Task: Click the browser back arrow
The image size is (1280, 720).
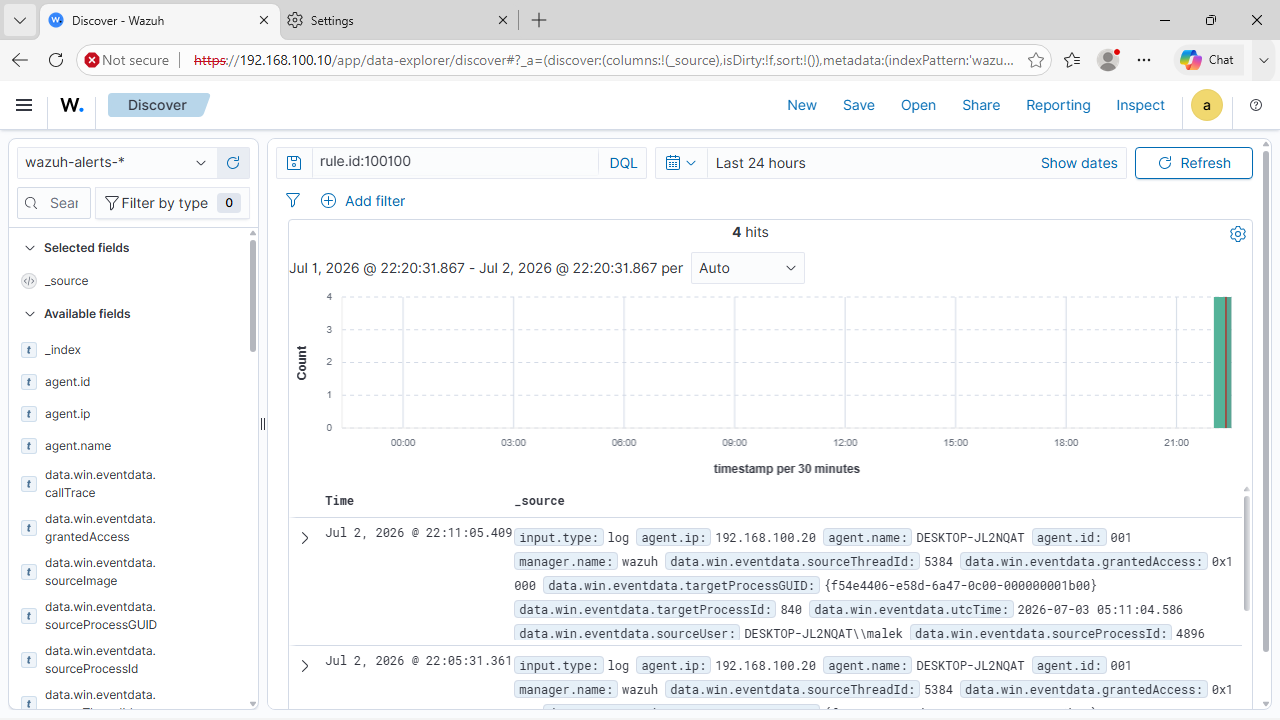Action: [20, 60]
